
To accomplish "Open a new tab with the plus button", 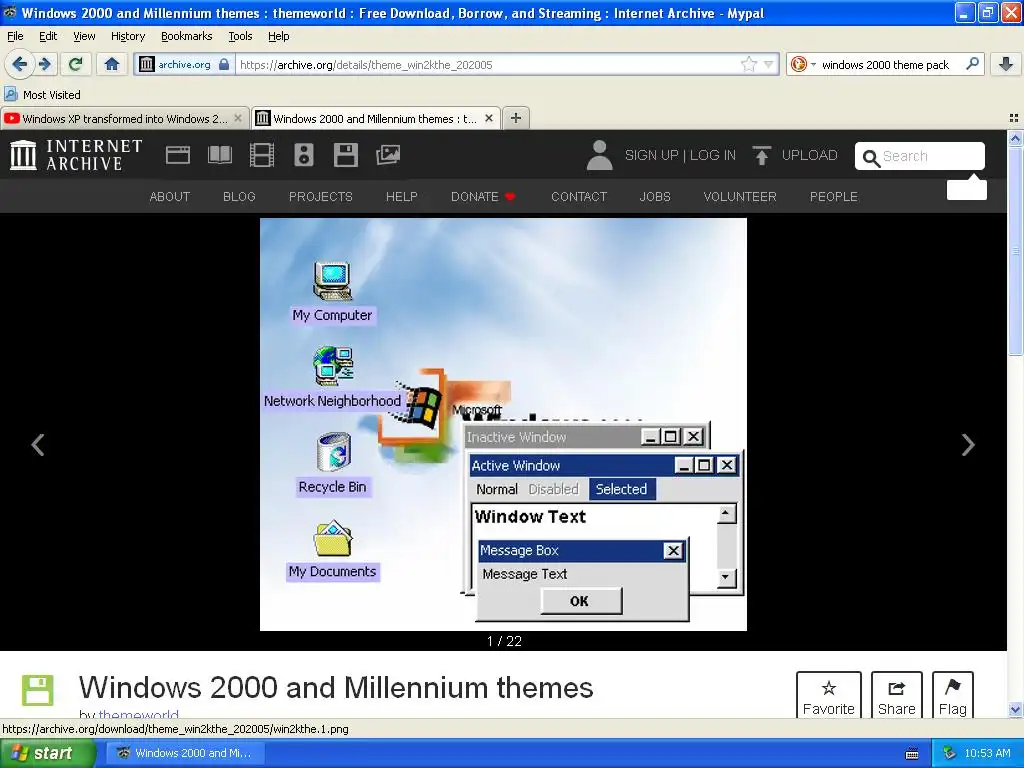I will 515,118.
